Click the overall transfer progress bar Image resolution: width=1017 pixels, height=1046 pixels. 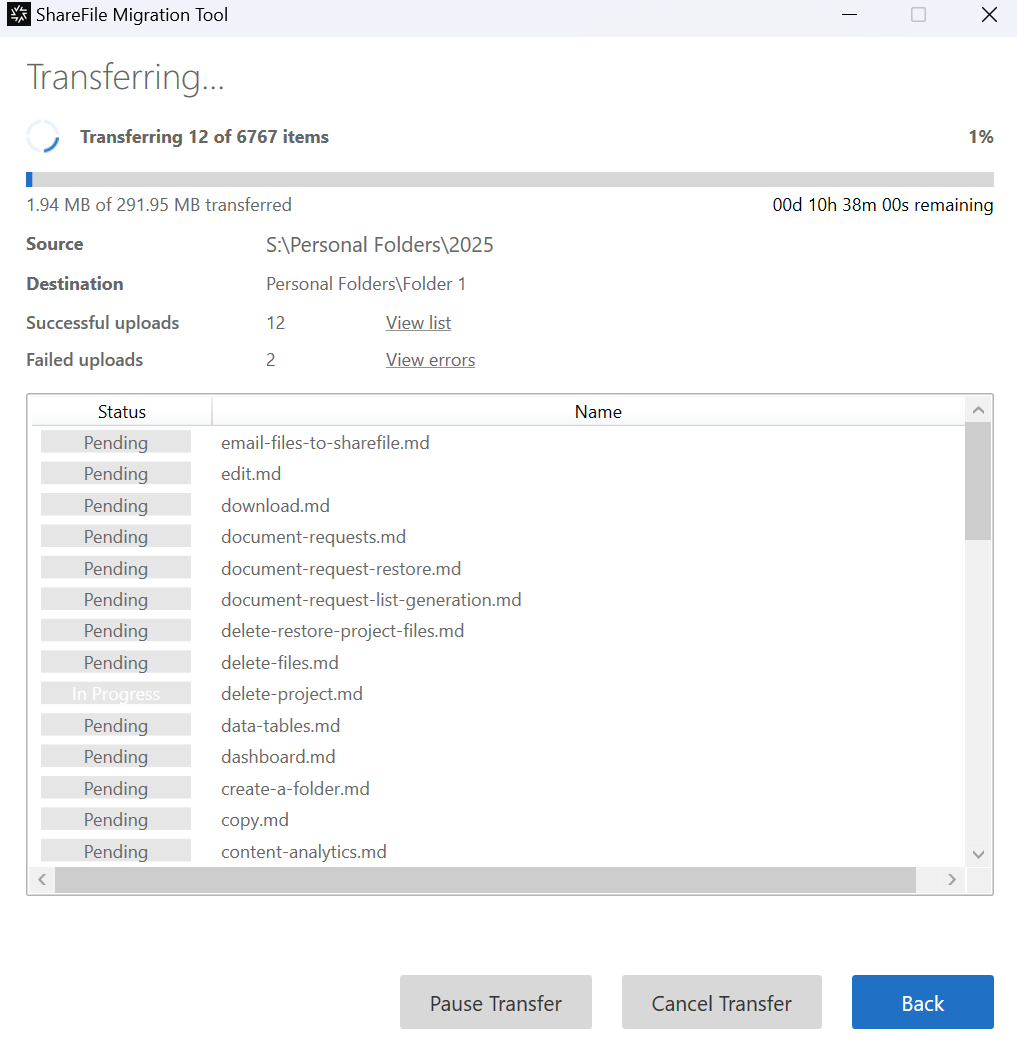coord(510,179)
